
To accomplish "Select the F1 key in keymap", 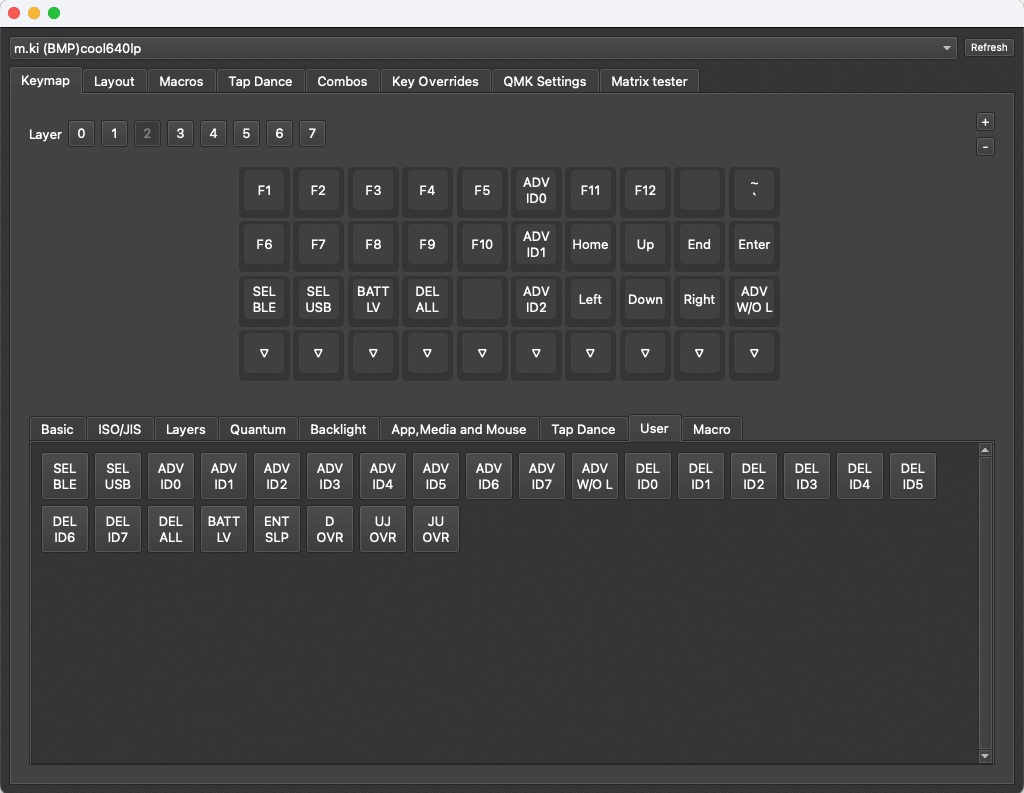I will click(264, 191).
